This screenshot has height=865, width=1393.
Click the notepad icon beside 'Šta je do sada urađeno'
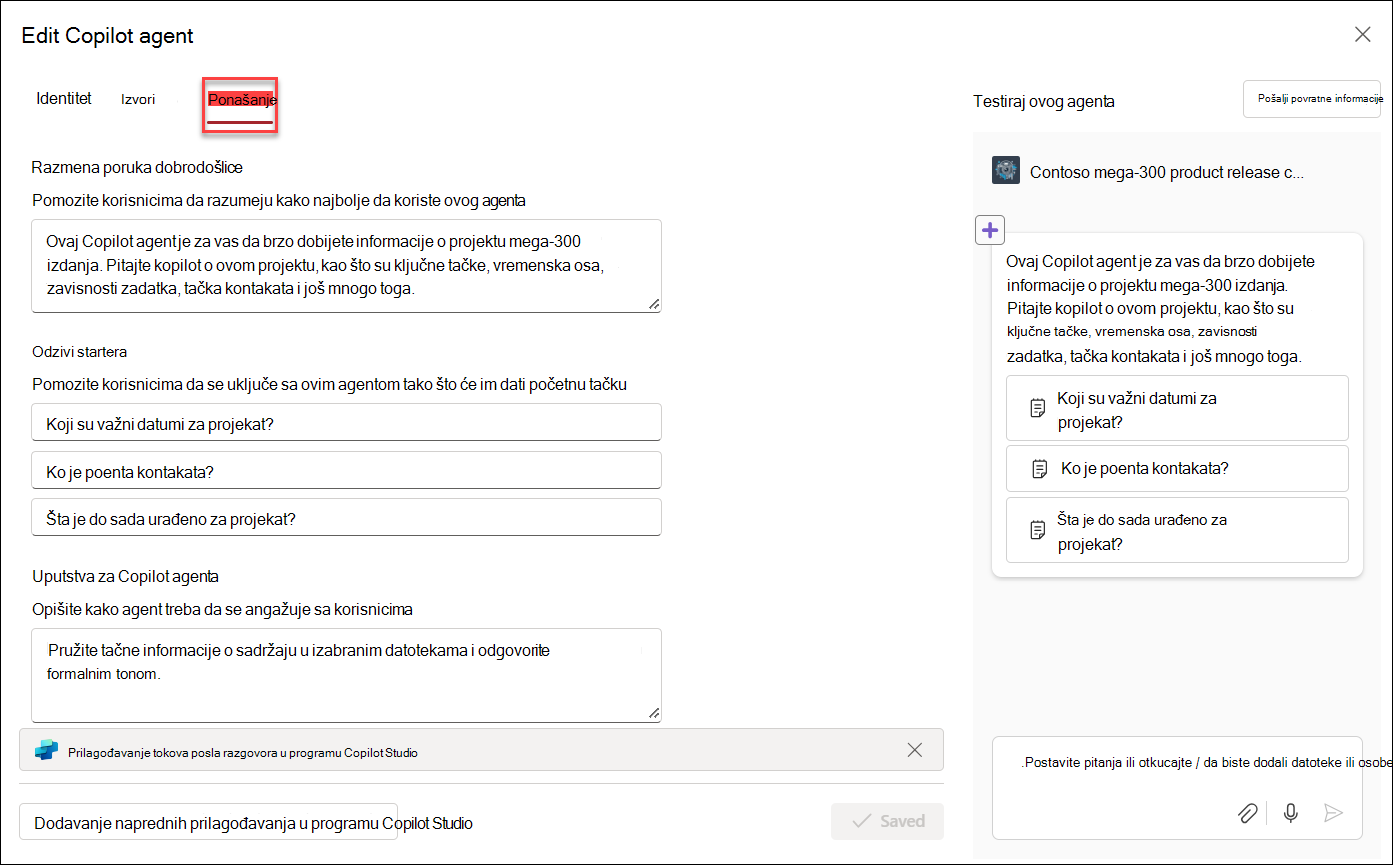(1038, 530)
